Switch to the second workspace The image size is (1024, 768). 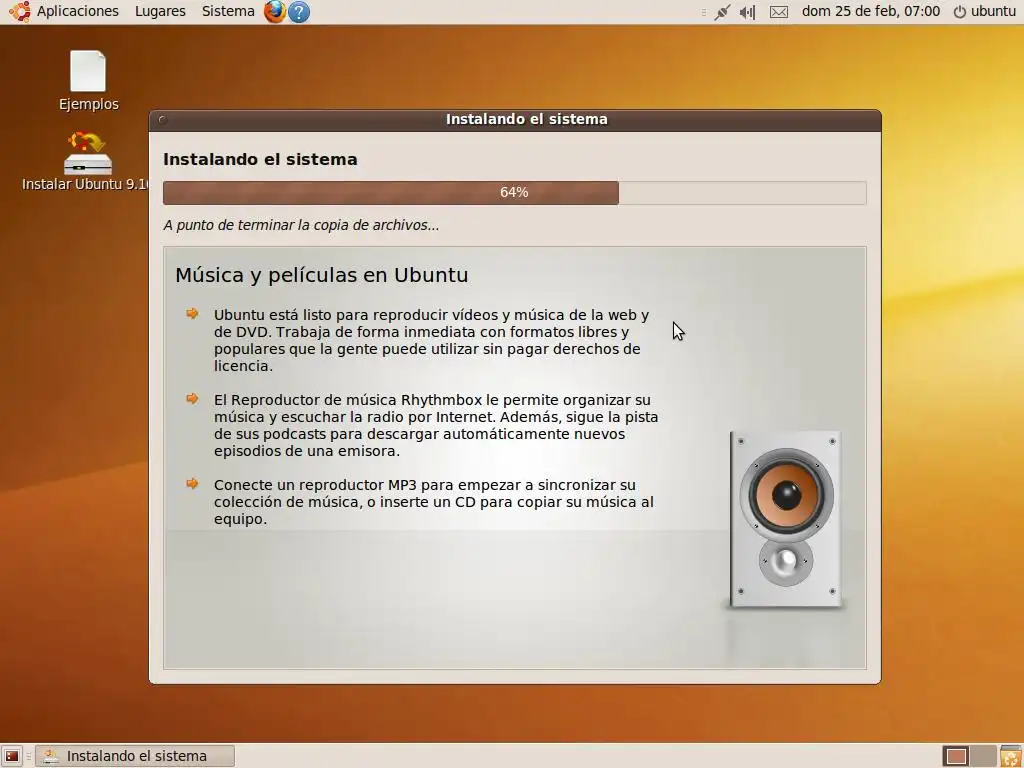(x=983, y=756)
